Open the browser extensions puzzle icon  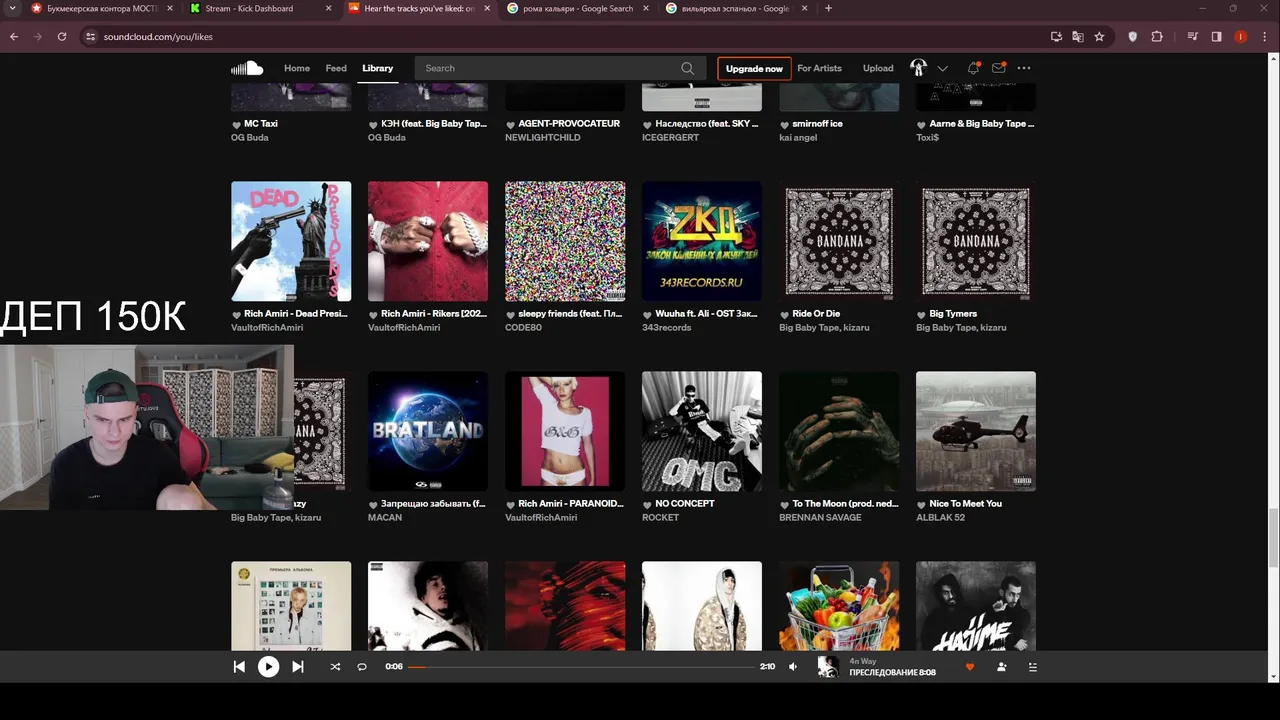(1157, 36)
